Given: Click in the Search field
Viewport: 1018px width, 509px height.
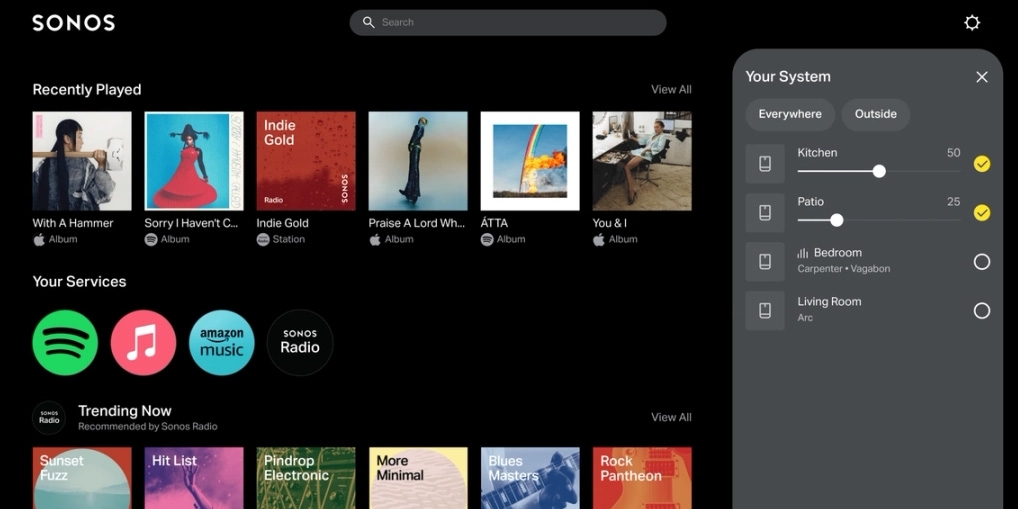Looking at the screenshot, I should (x=508, y=23).
